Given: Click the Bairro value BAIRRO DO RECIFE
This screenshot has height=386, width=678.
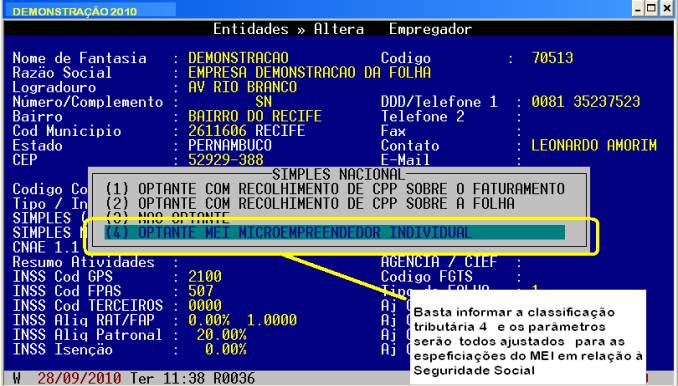Looking at the screenshot, I should click(255, 116).
